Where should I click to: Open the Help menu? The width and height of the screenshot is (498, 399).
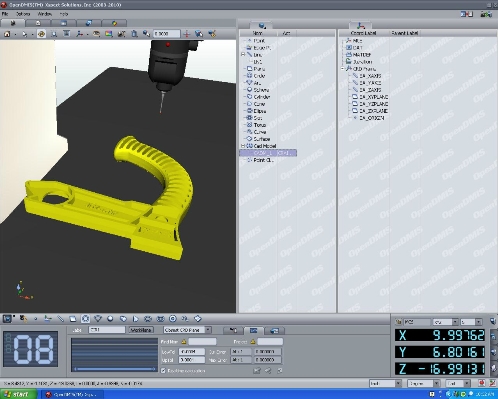64,14
